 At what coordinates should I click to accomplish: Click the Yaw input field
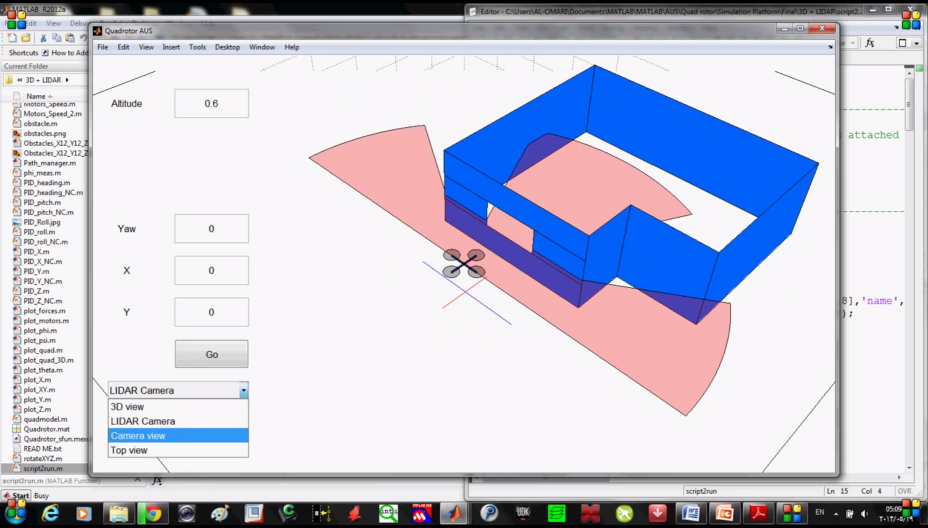coord(211,228)
